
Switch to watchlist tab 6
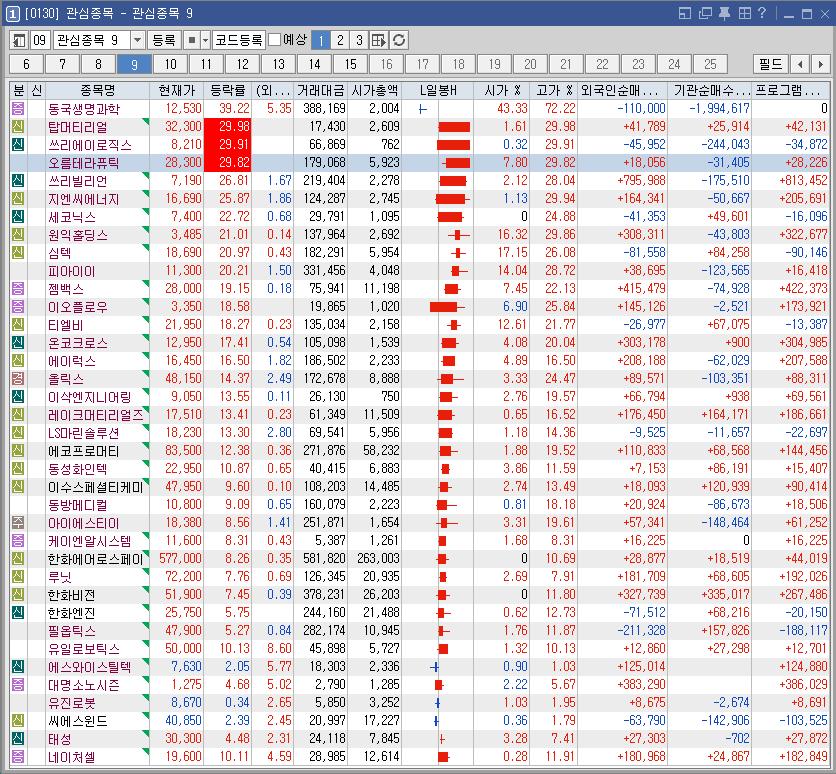click(x=26, y=64)
